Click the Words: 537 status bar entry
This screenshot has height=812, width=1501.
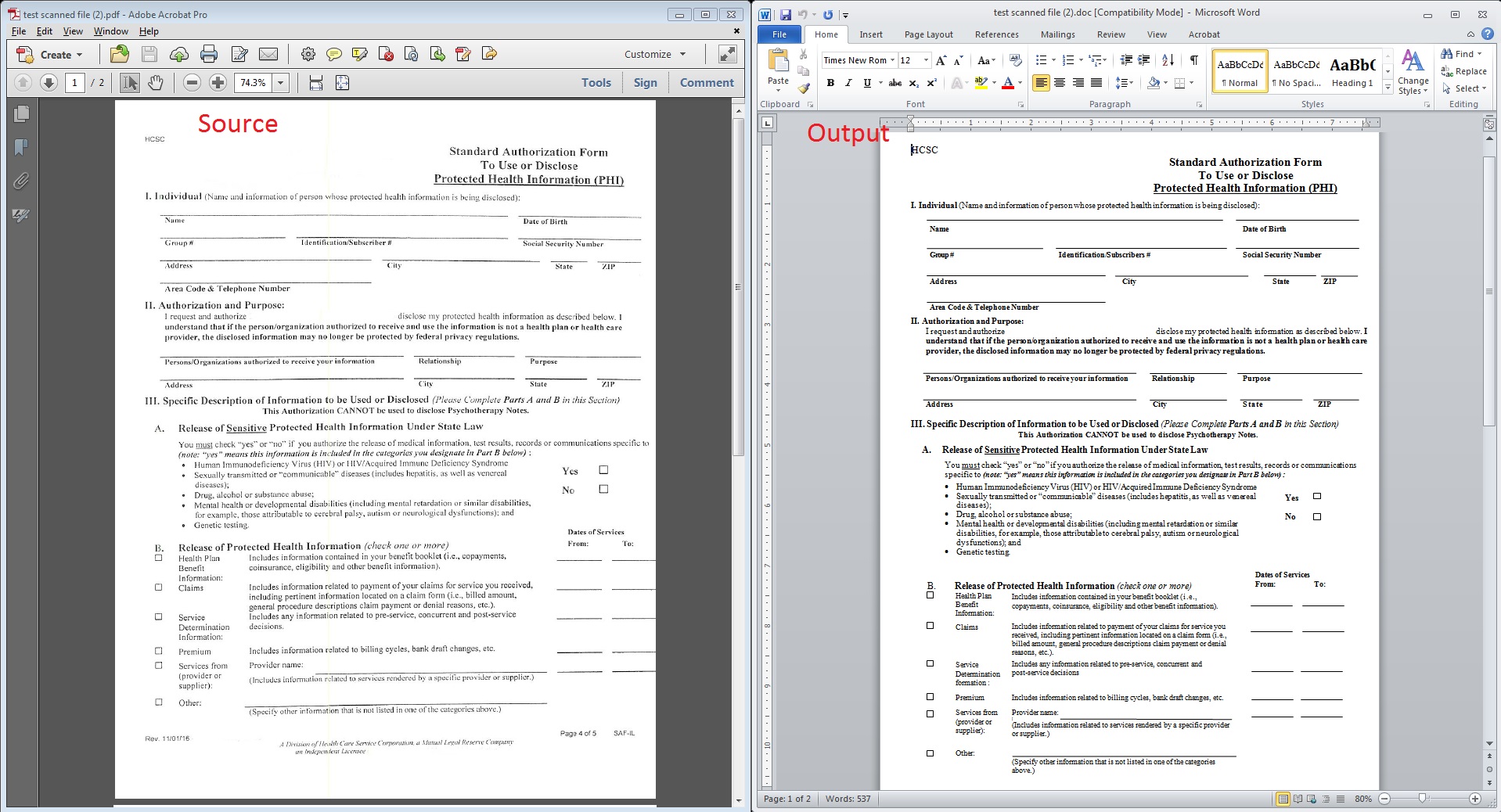pos(848,799)
